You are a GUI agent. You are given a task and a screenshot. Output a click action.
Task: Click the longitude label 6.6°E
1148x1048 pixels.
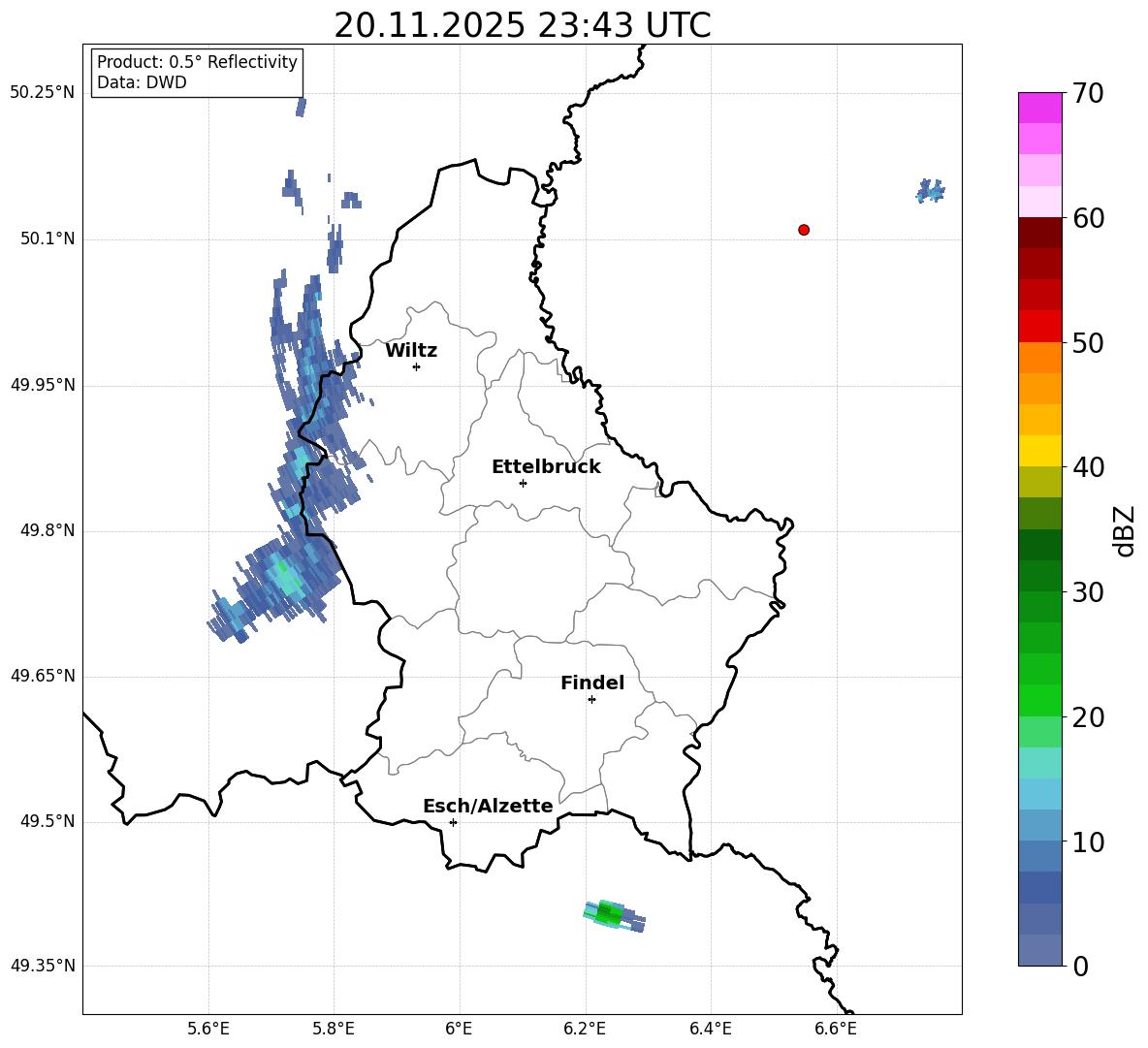click(836, 1029)
